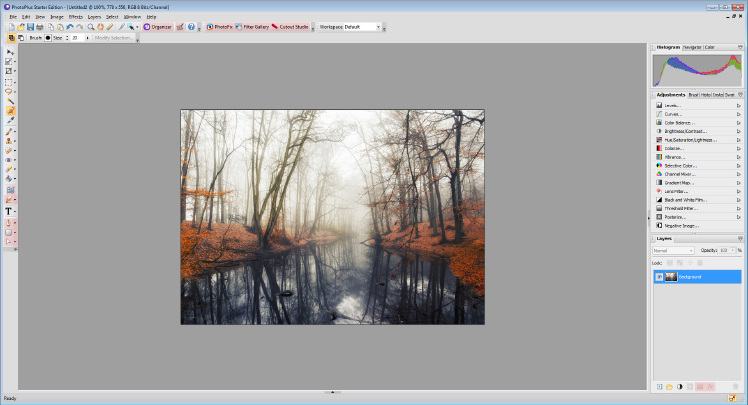Click the brush Size stepper arrows
Viewport: 748px width, 405px height.
(x=67, y=38)
